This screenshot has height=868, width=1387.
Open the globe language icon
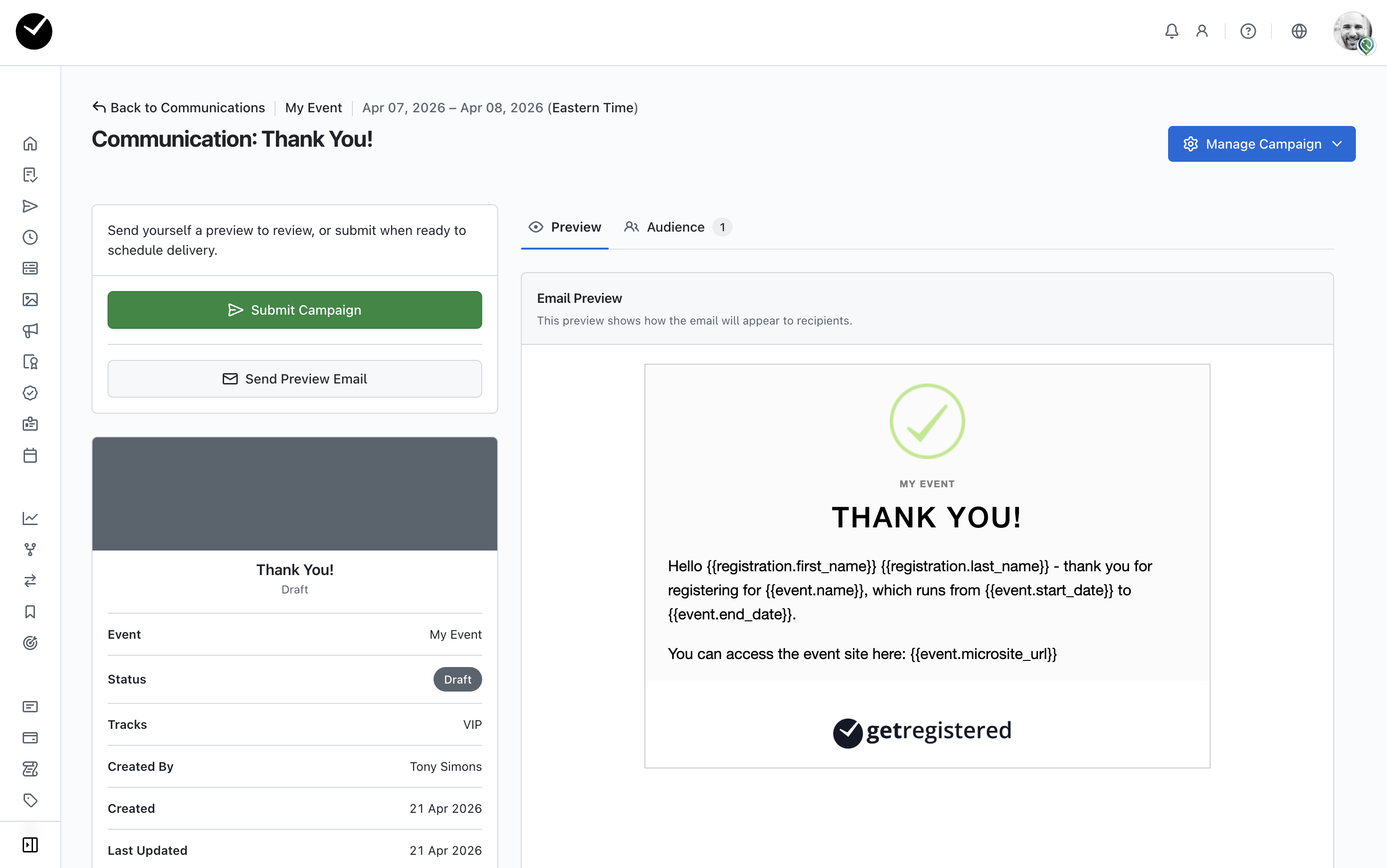pos(1299,31)
